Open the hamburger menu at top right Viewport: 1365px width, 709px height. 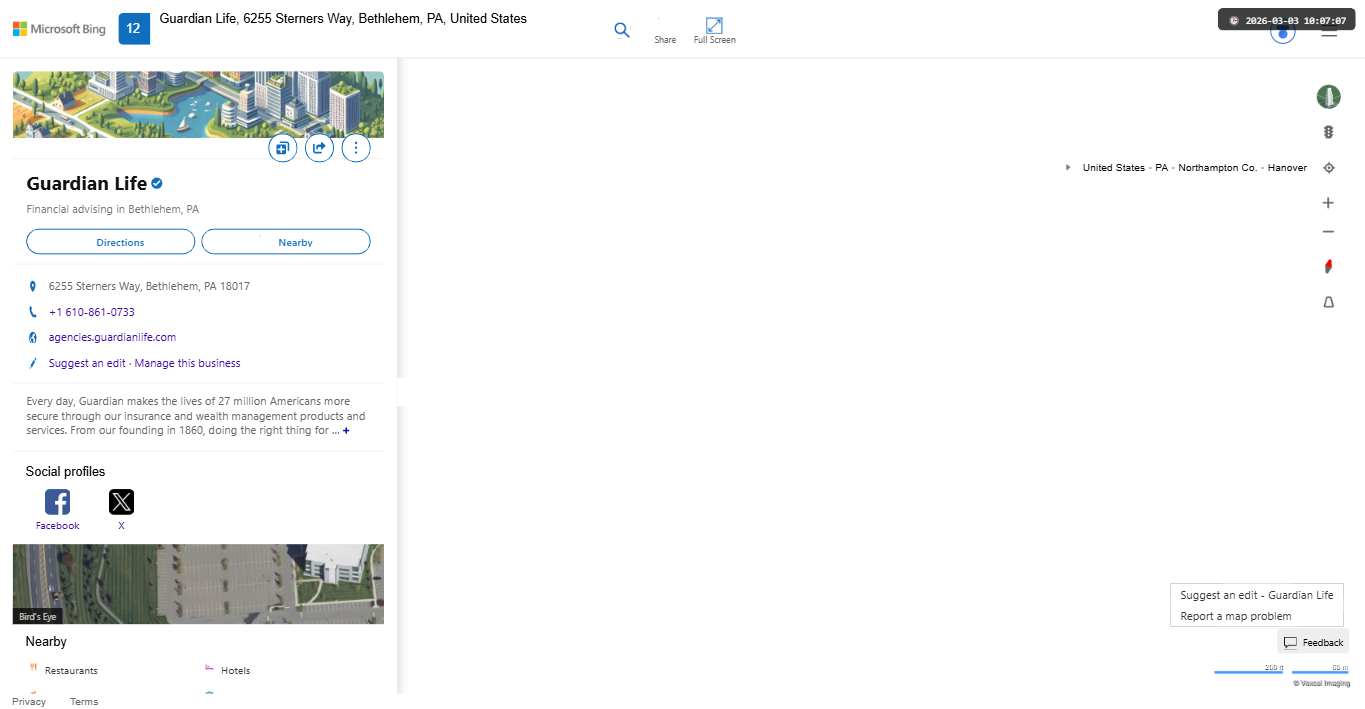(x=1329, y=31)
